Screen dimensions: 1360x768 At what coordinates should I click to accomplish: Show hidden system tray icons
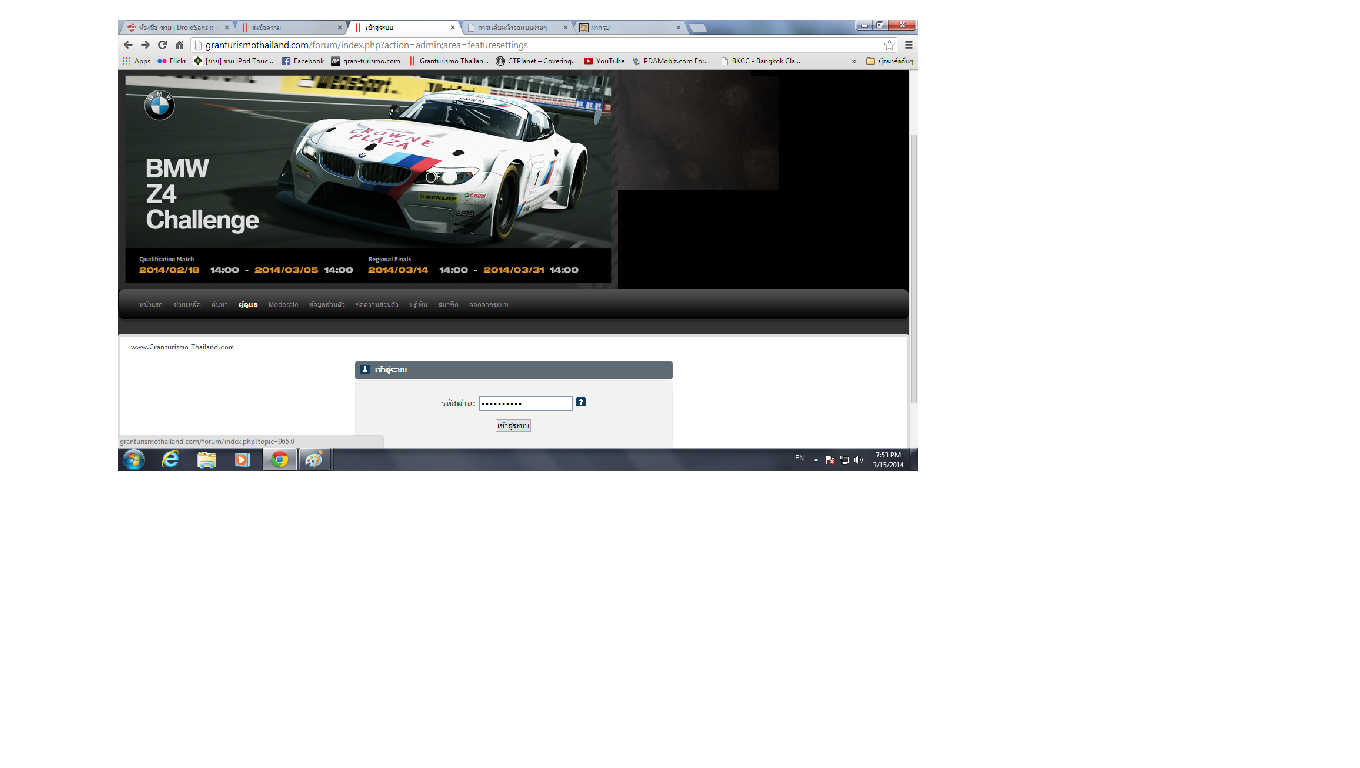[x=816, y=460]
